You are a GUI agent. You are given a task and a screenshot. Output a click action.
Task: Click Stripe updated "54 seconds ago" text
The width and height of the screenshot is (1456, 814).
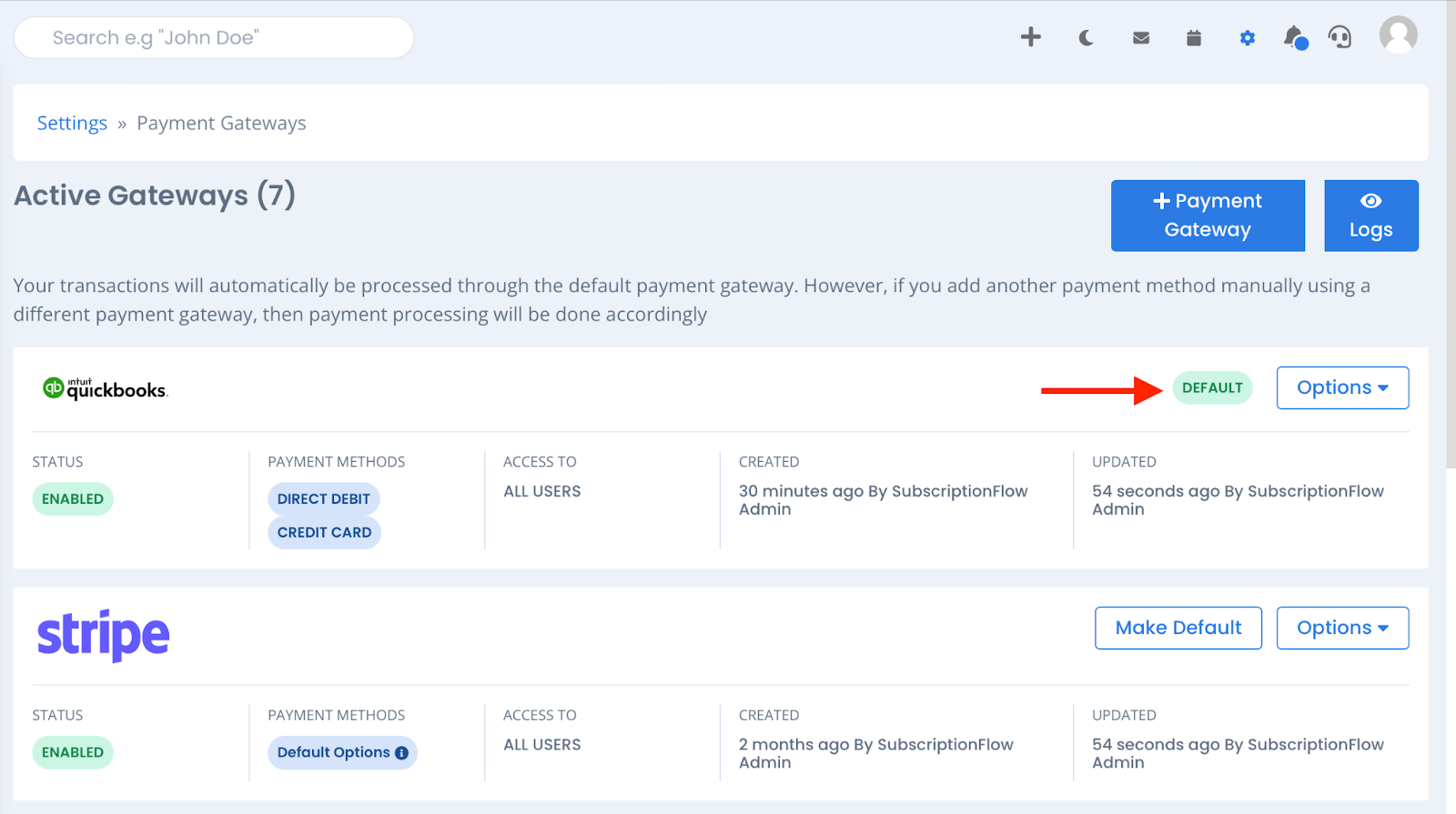[x=1156, y=745]
